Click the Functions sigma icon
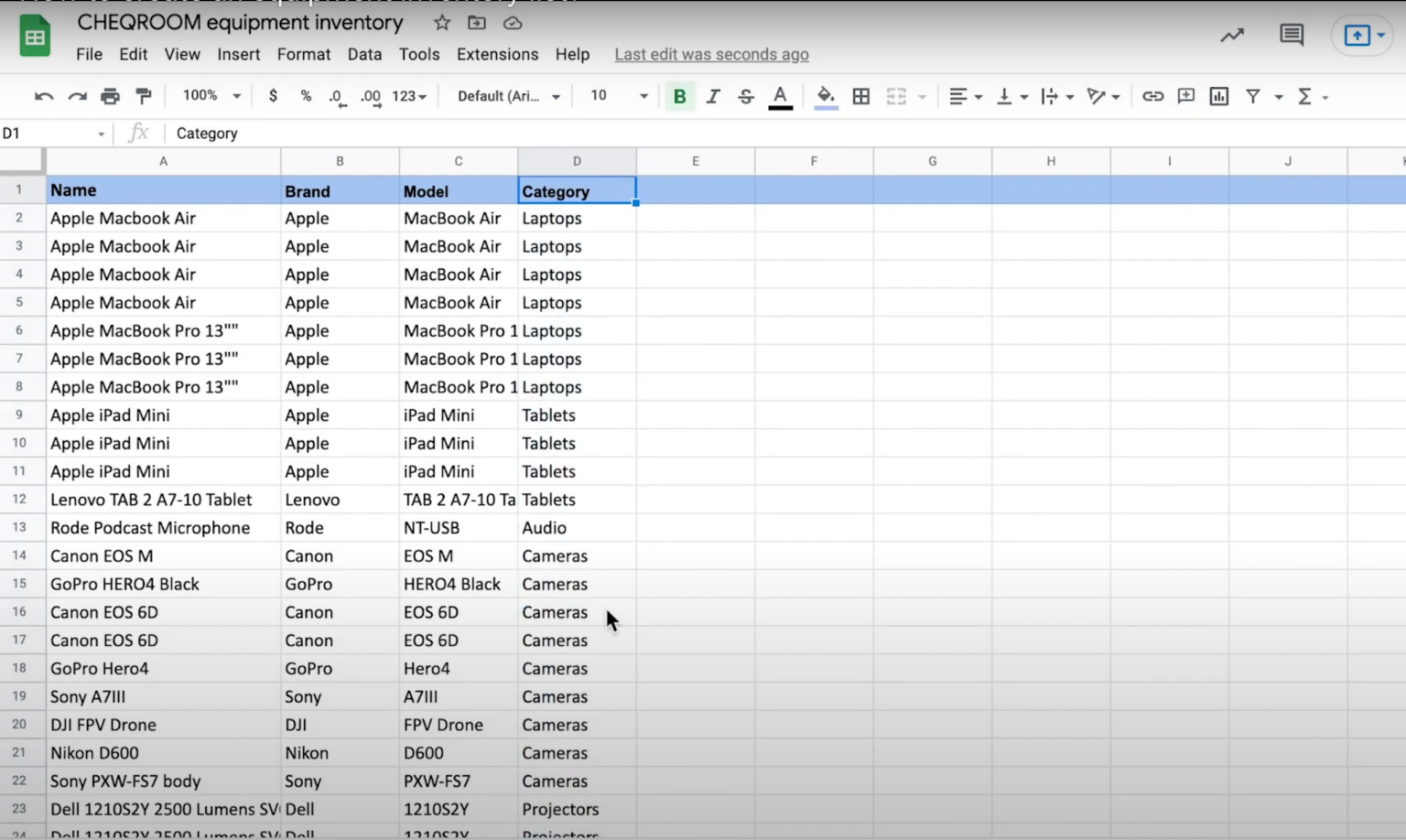Screen dimensions: 1406x840 tap(1305, 96)
